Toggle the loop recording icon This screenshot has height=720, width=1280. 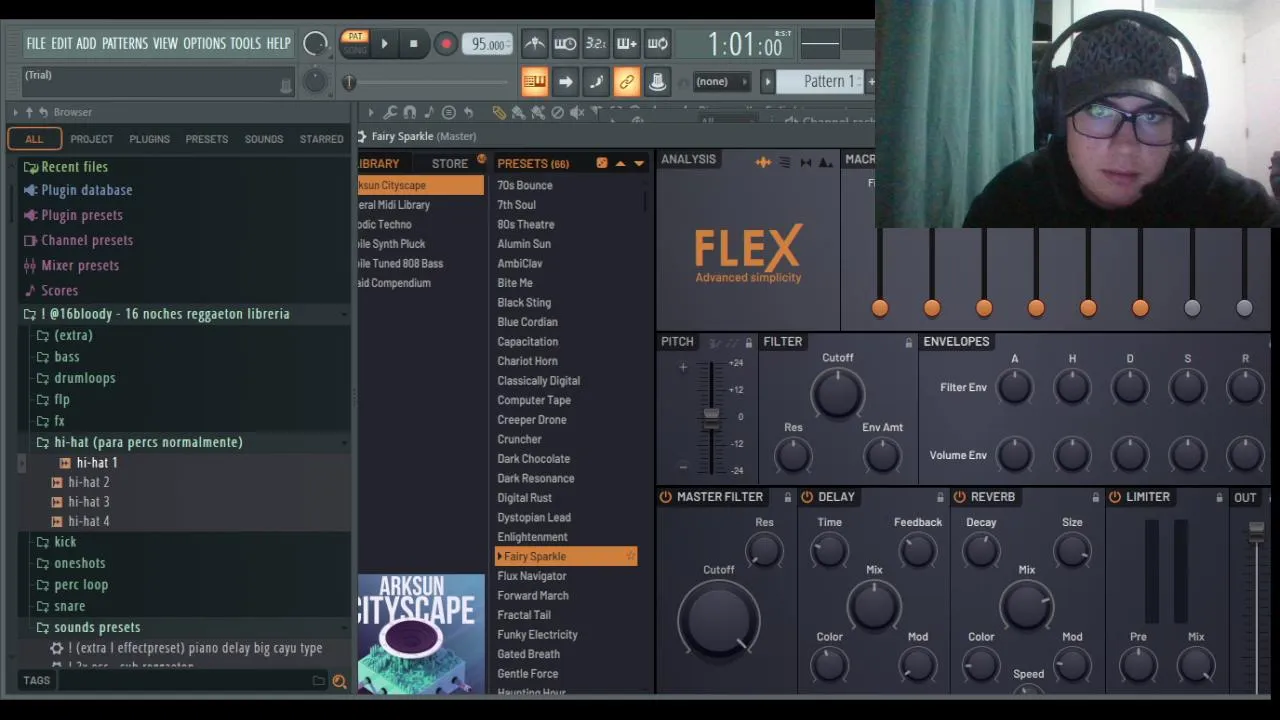point(658,44)
